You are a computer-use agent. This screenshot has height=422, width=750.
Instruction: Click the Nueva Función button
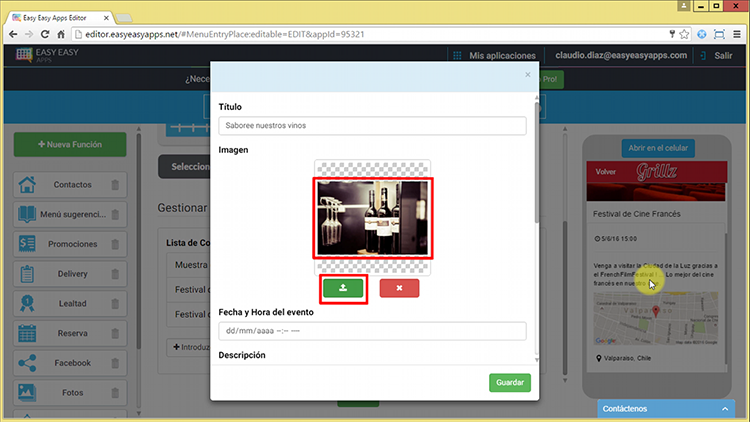click(x=70, y=145)
